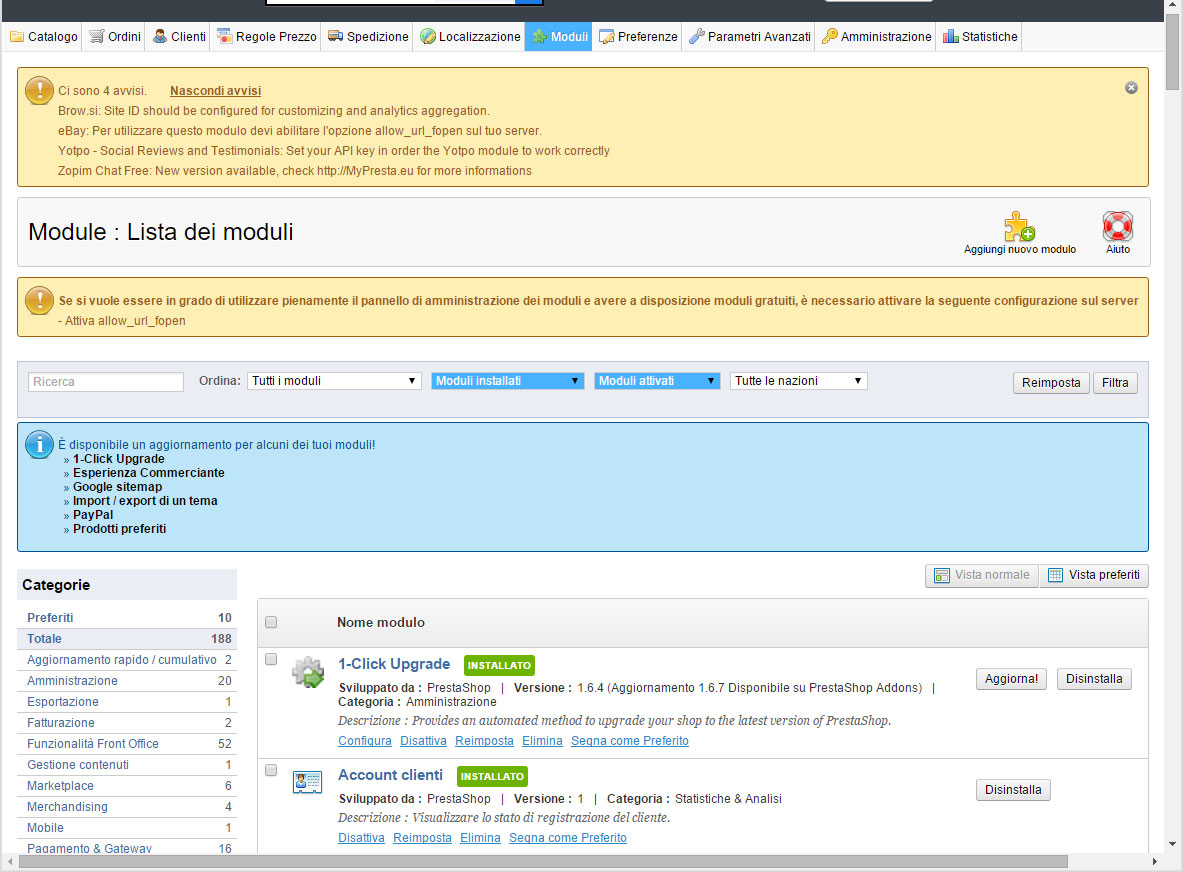Click the warning icon beside allow_url_fopen notice

(39, 300)
